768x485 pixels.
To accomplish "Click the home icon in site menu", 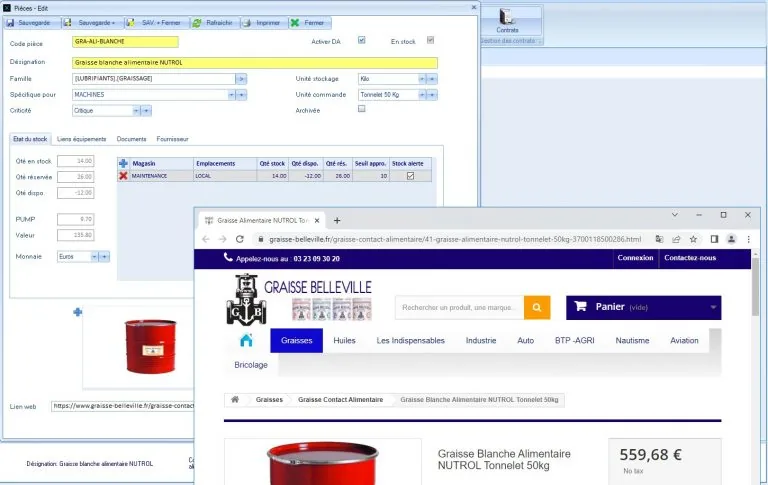I will coord(246,340).
